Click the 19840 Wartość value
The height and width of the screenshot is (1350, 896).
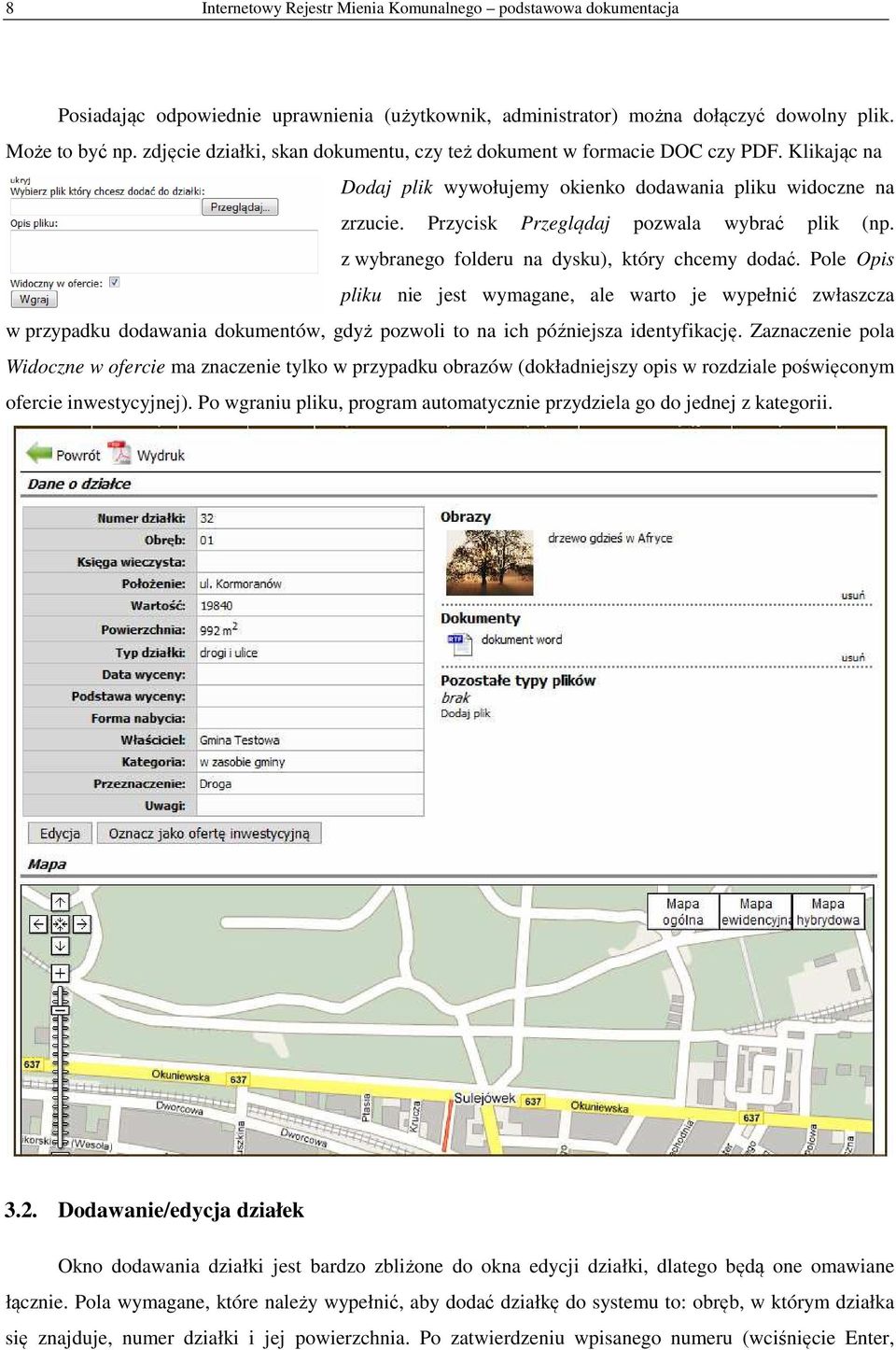pos(217,605)
